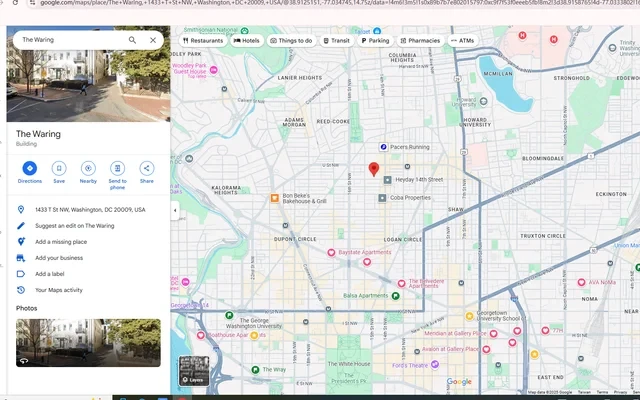The height and width of the screenshot is (400, 640).
Task: Select Heyday 14th Street marker
Action: [388, 180]
